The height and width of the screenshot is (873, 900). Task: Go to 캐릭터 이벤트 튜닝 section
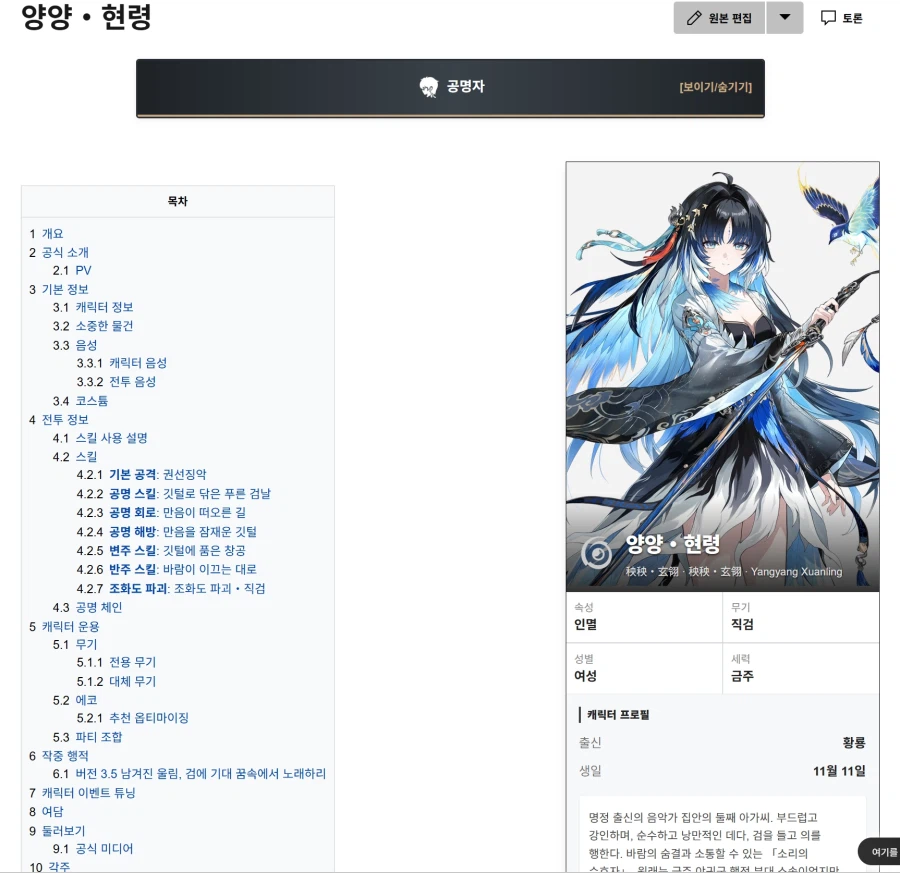coord(88,793)
